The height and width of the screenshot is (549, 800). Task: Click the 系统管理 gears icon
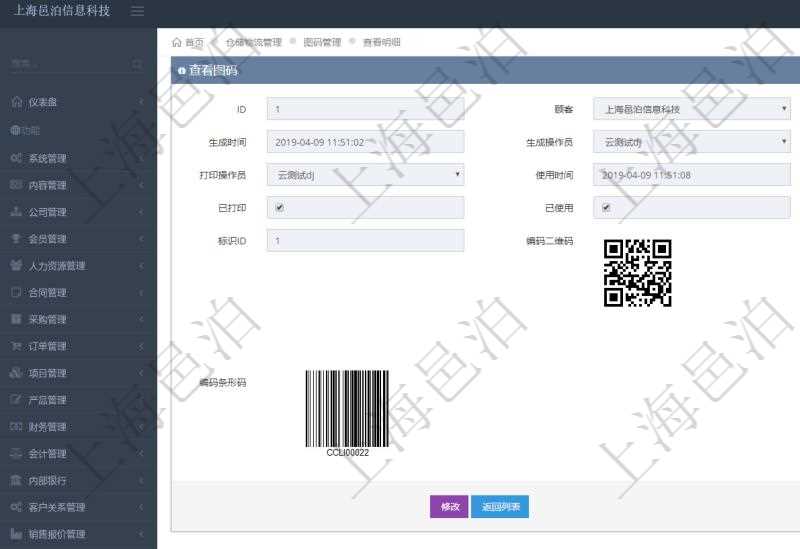coord(16,158)
